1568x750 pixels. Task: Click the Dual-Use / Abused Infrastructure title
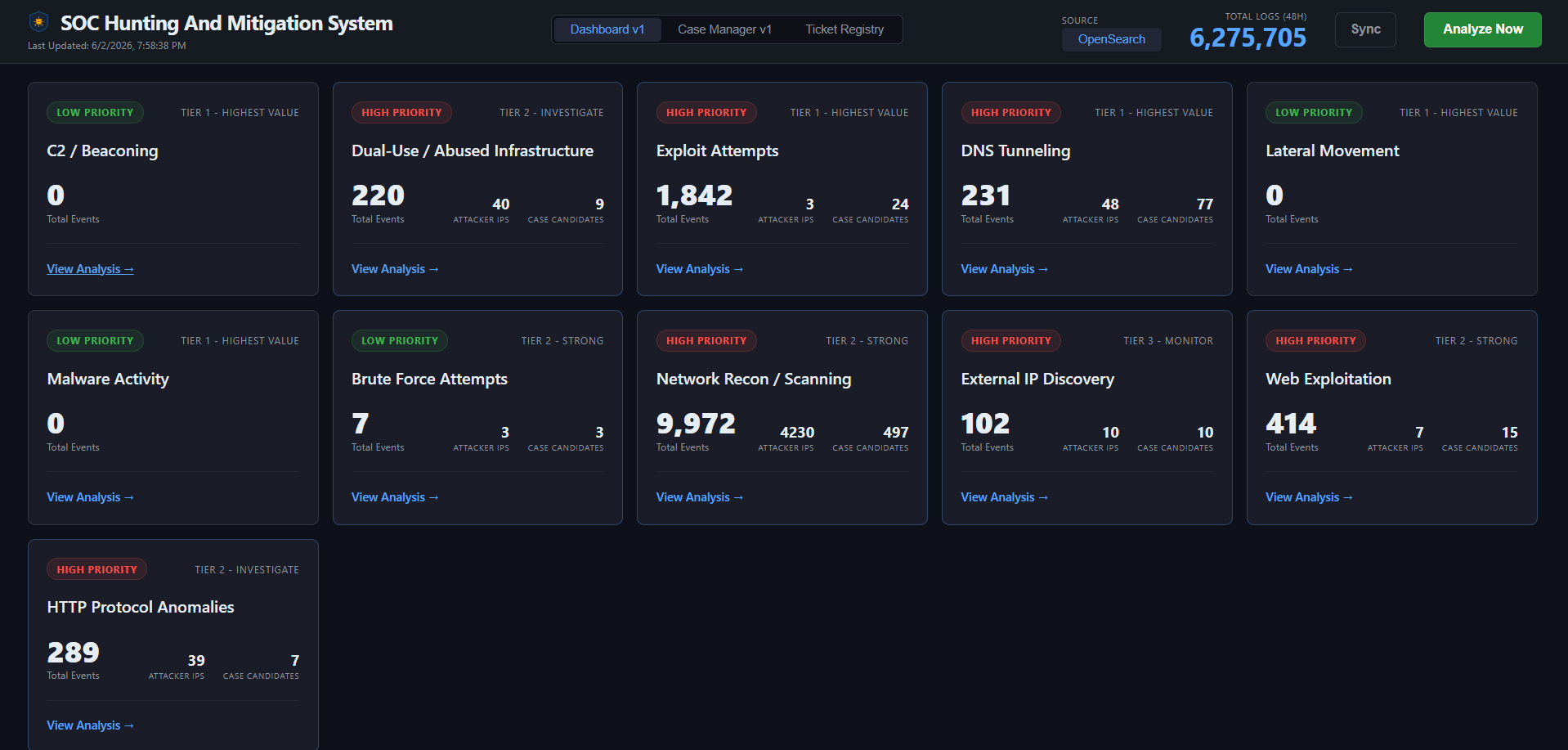[x=473, y=151]
